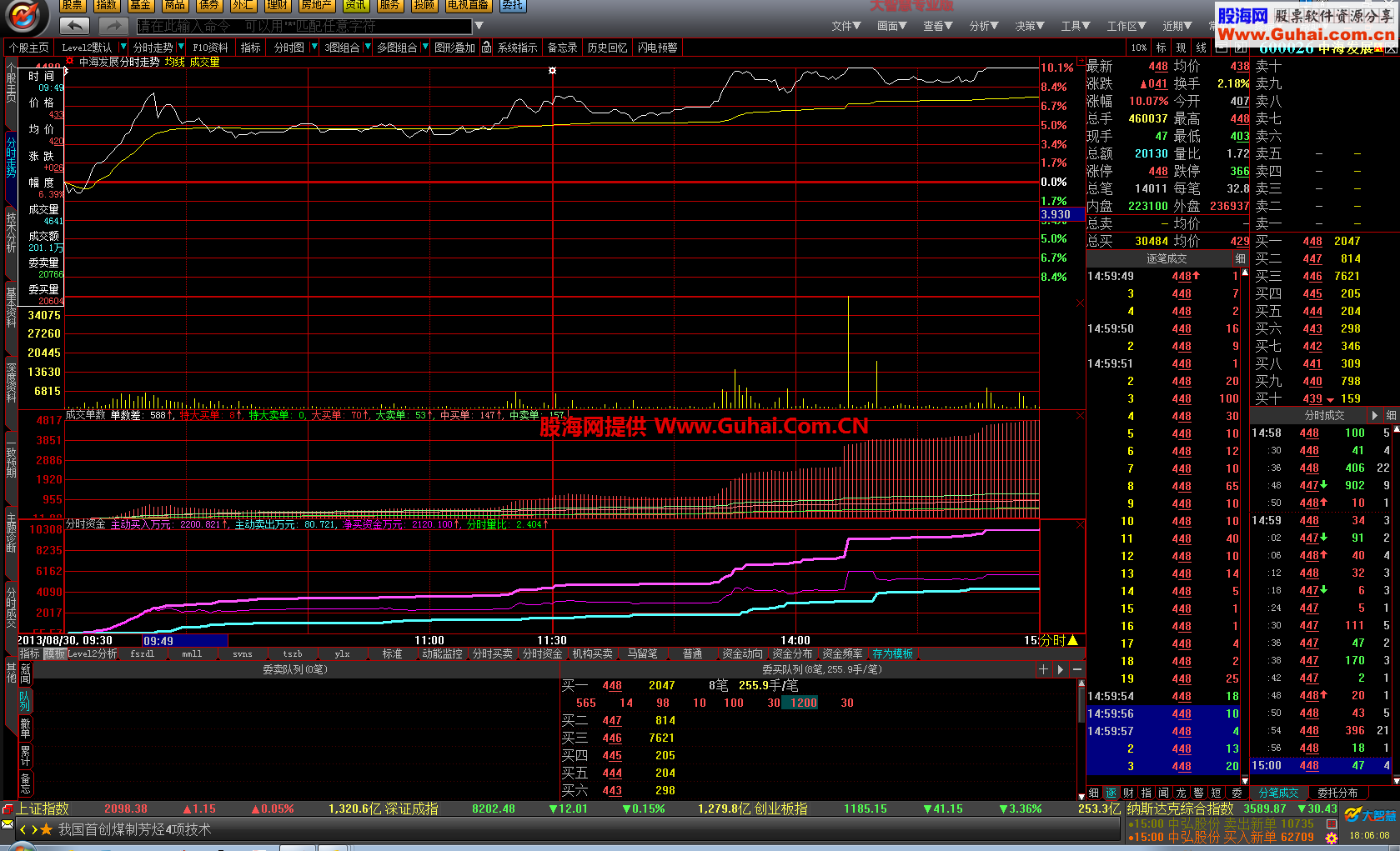
Task: Click the lock icon beside 图形叠加
Action: click(486, 48)
